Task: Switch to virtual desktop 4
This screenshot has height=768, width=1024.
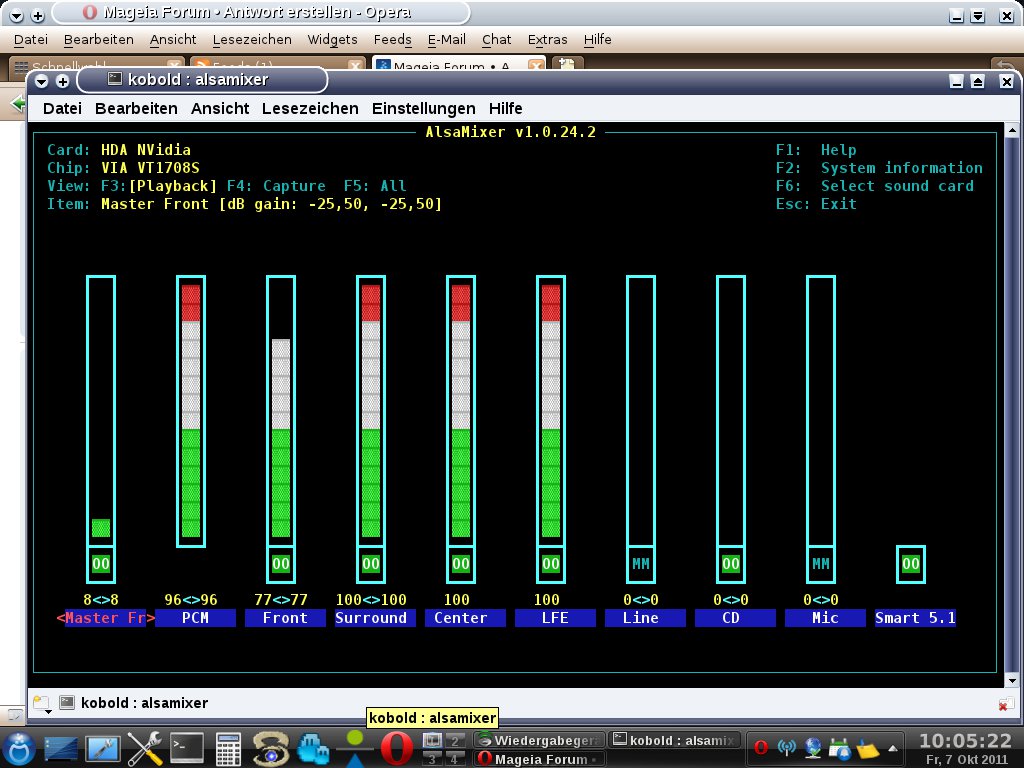Action: pyautogui.click(x=455, y=759)
